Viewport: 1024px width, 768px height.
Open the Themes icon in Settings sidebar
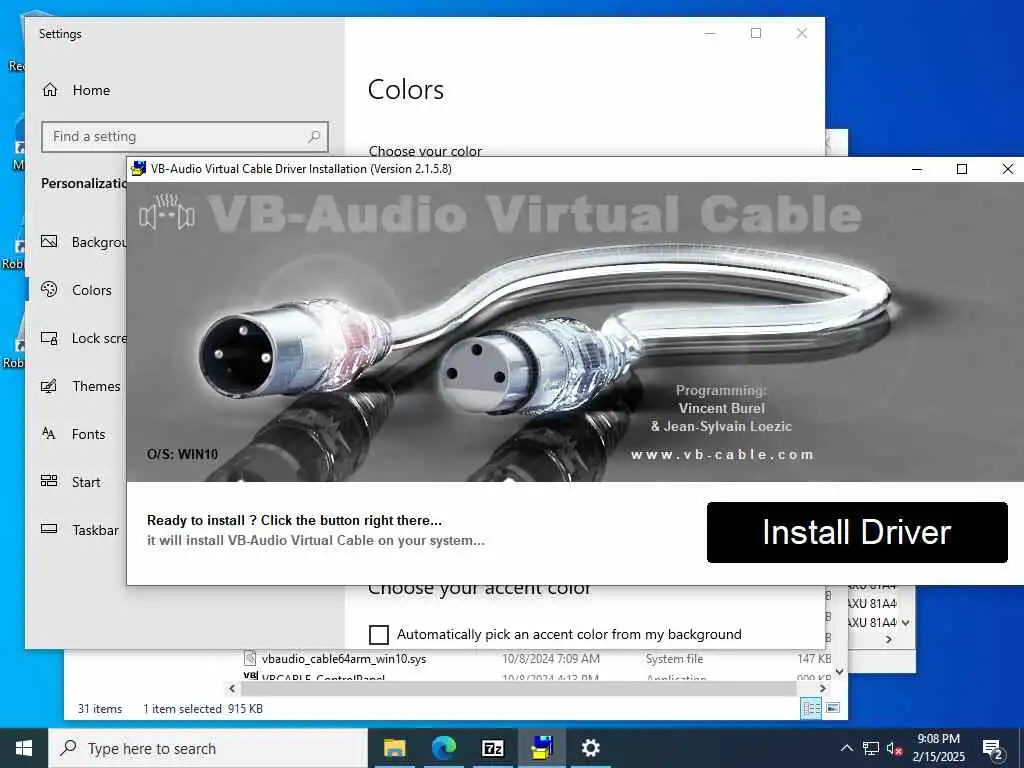click(49, 386)
